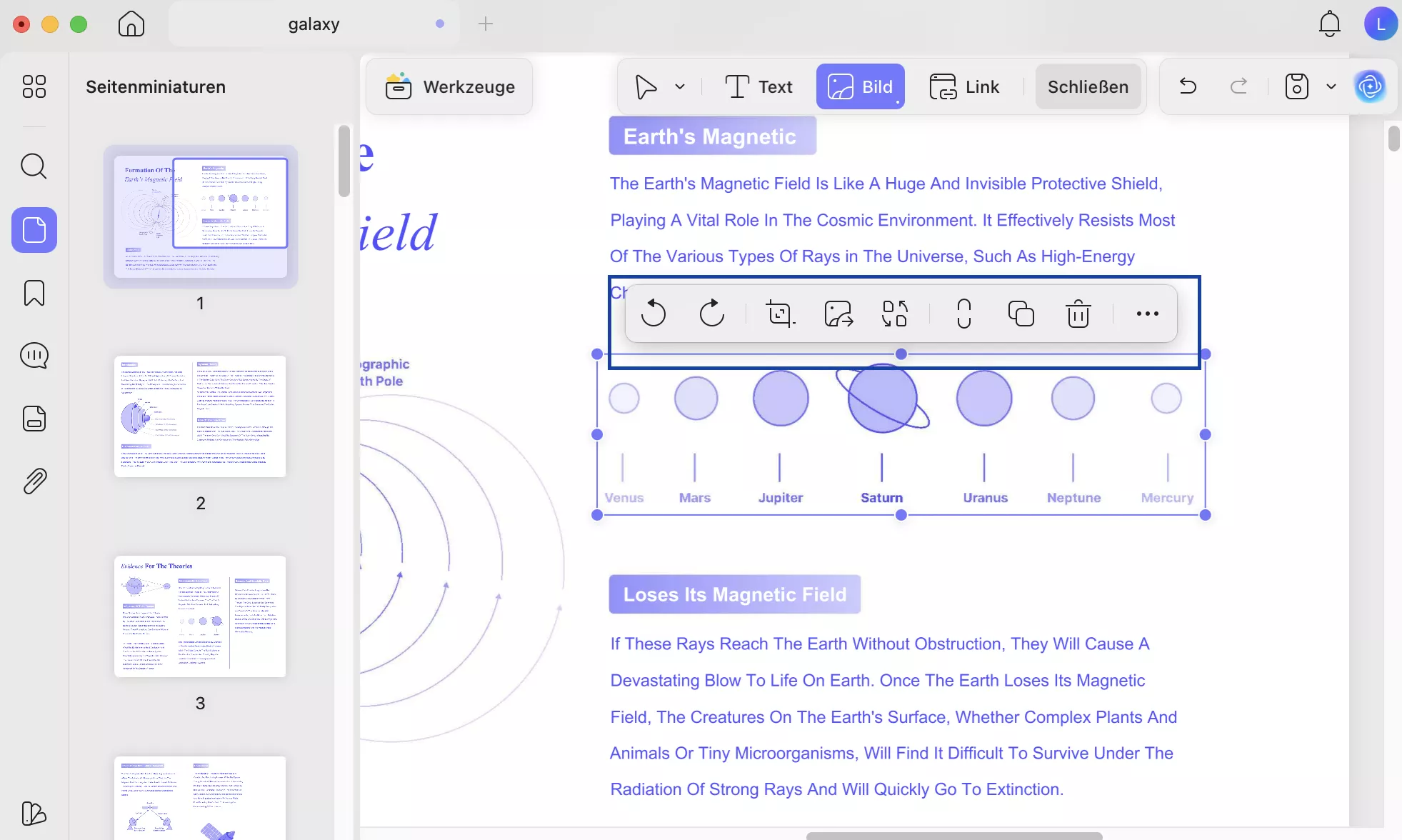This screenshot has height=840, width=1402.
Task: Switch to the galaxy tab
Action: [x=314, y=24]
